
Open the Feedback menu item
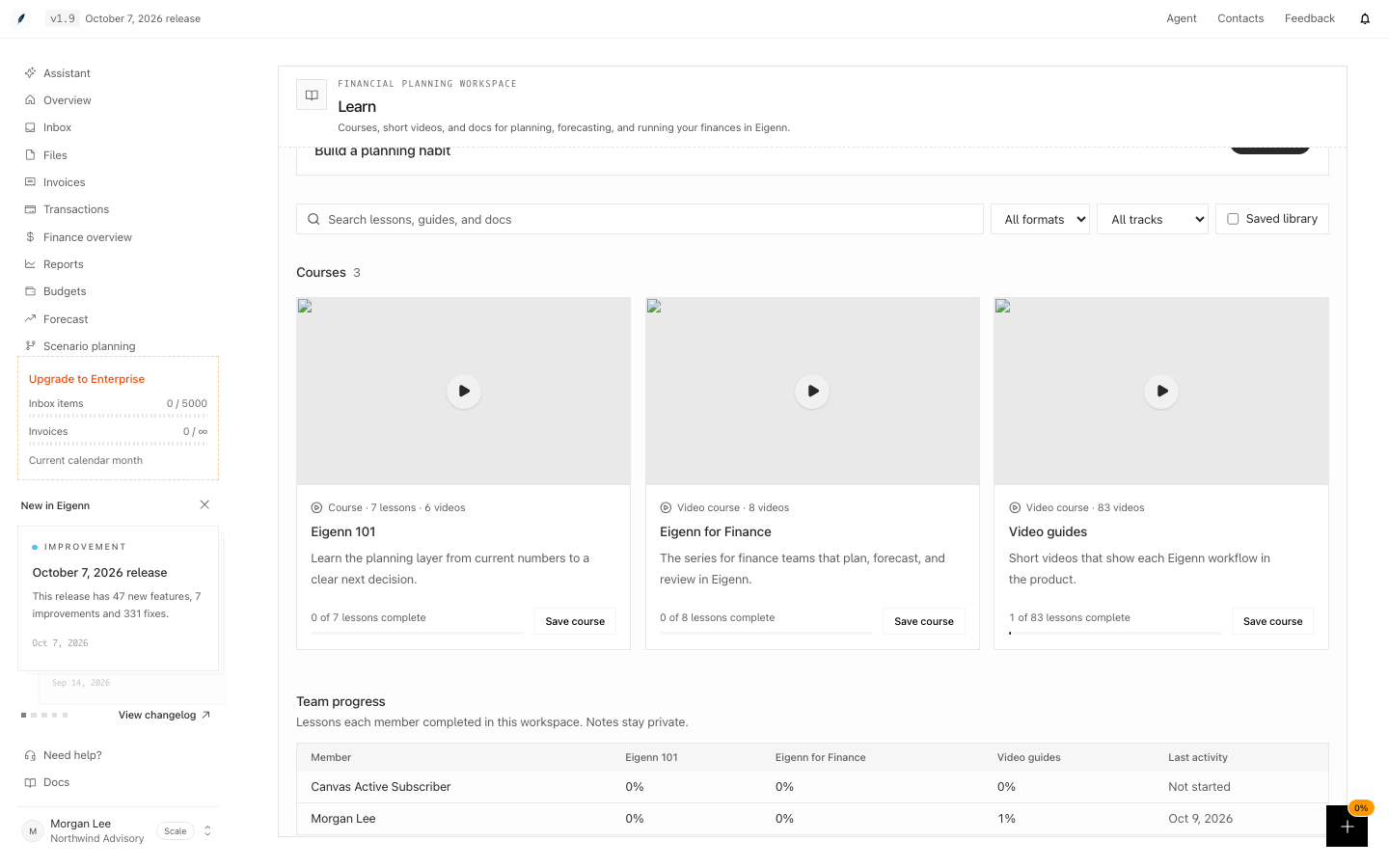tap(1310, 18)
